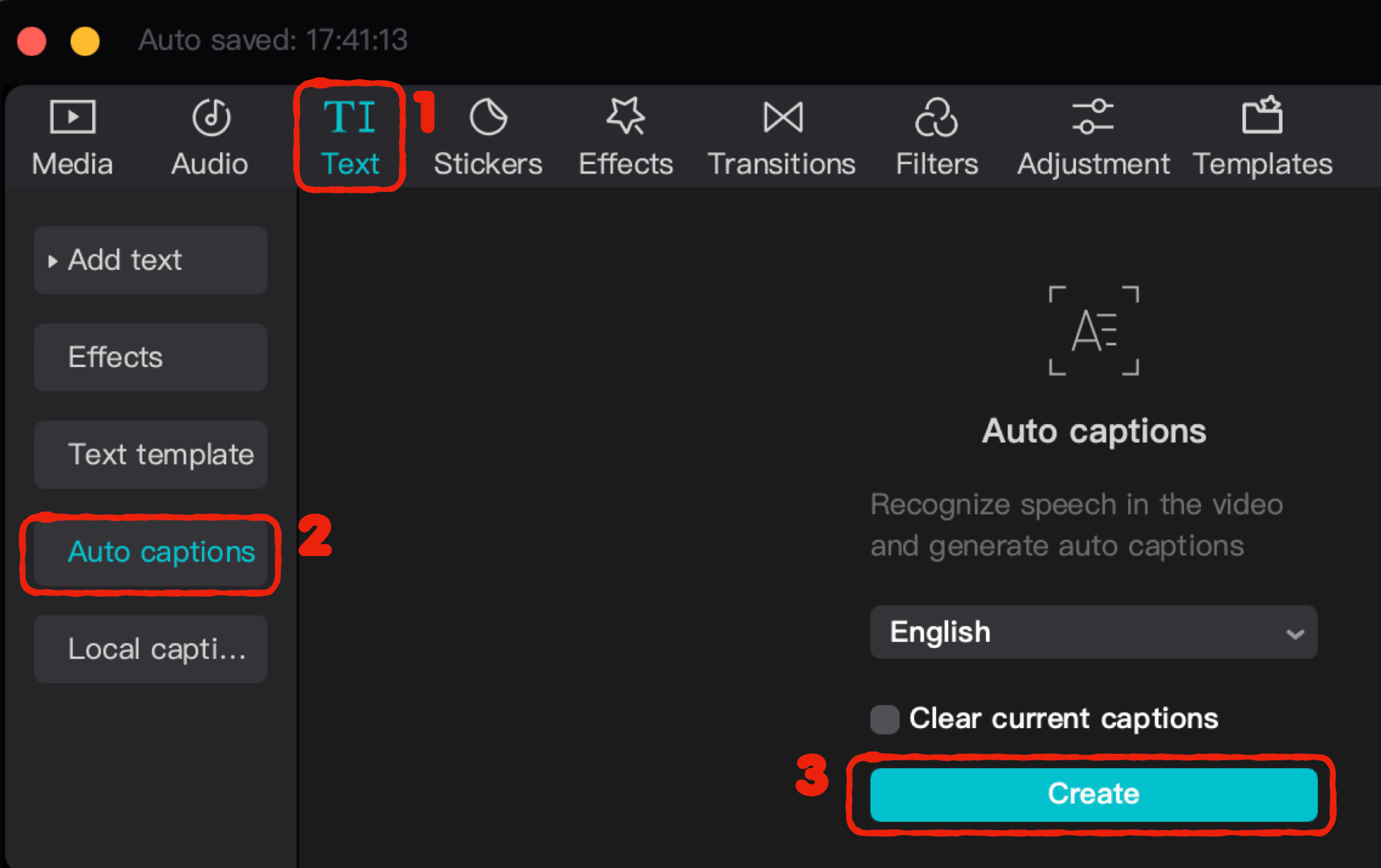Select the English language option
Viewport: 1381px width, 868px height.
point(1093,632)
